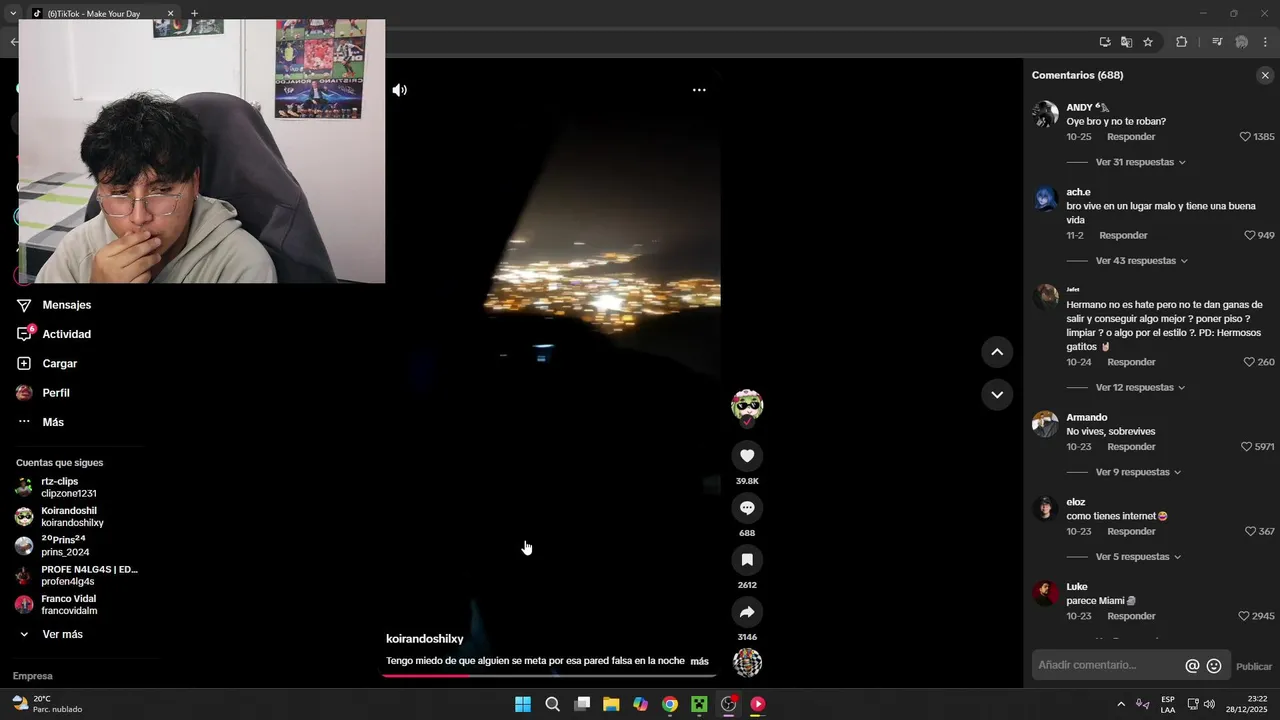Like ANDY's comment showing 1385
Image resolution: width=1280 pixels, height=720 pixels.
(1245, 137)
